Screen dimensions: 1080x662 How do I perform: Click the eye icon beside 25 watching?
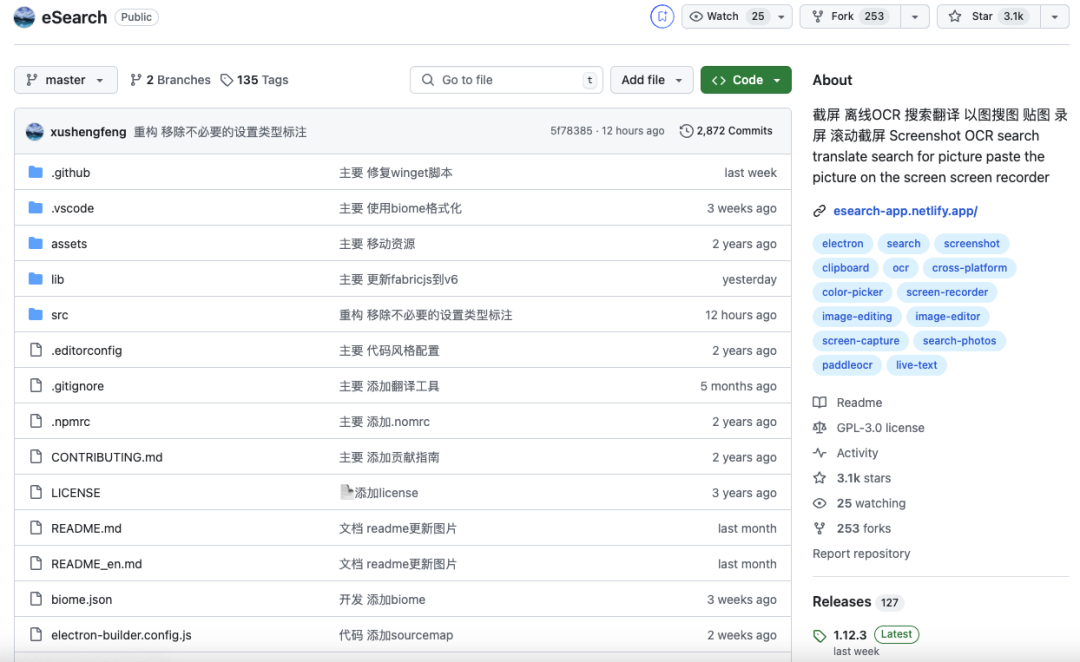pyautogui.click(x=820, y=504)
